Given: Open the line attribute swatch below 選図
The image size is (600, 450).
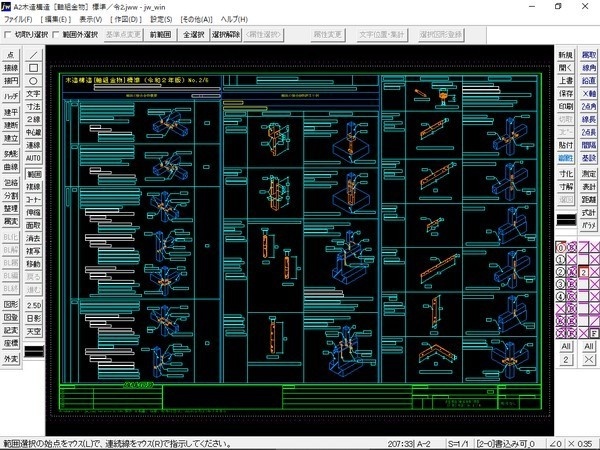Looking at the screenshot, I should tap(566, 220).
